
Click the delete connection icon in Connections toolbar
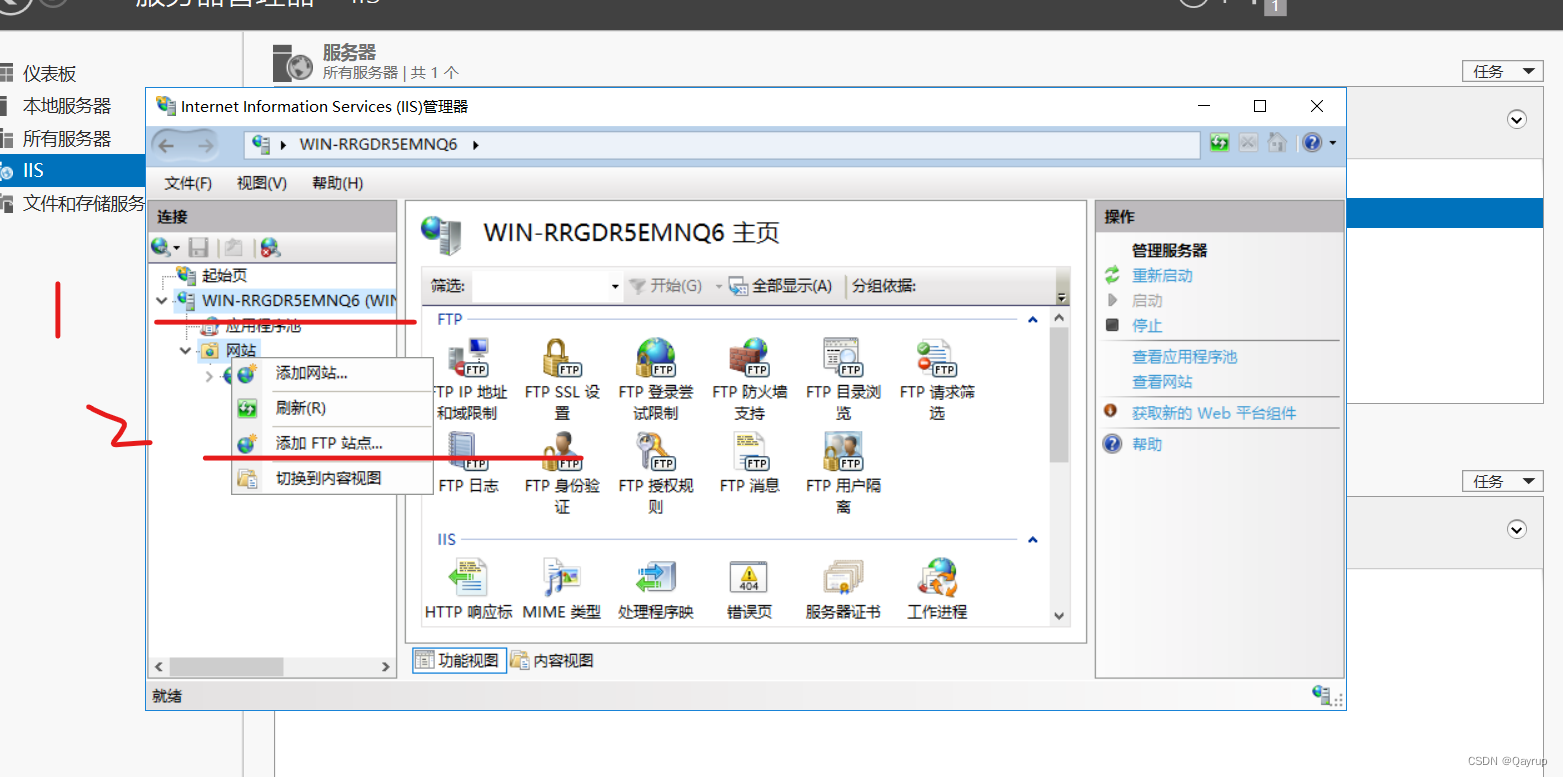click(270, 247)
